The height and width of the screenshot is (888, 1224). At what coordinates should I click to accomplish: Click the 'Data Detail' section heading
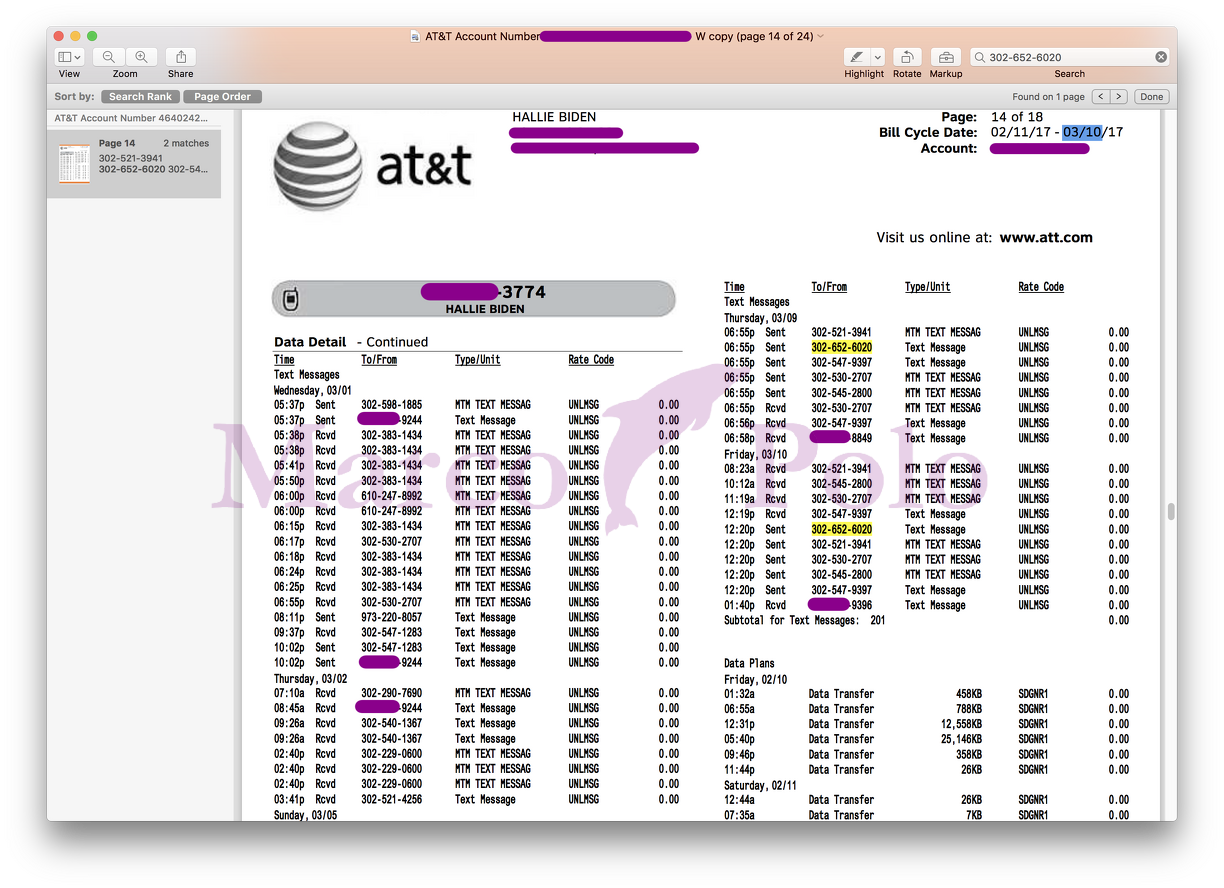click(310, 342)
